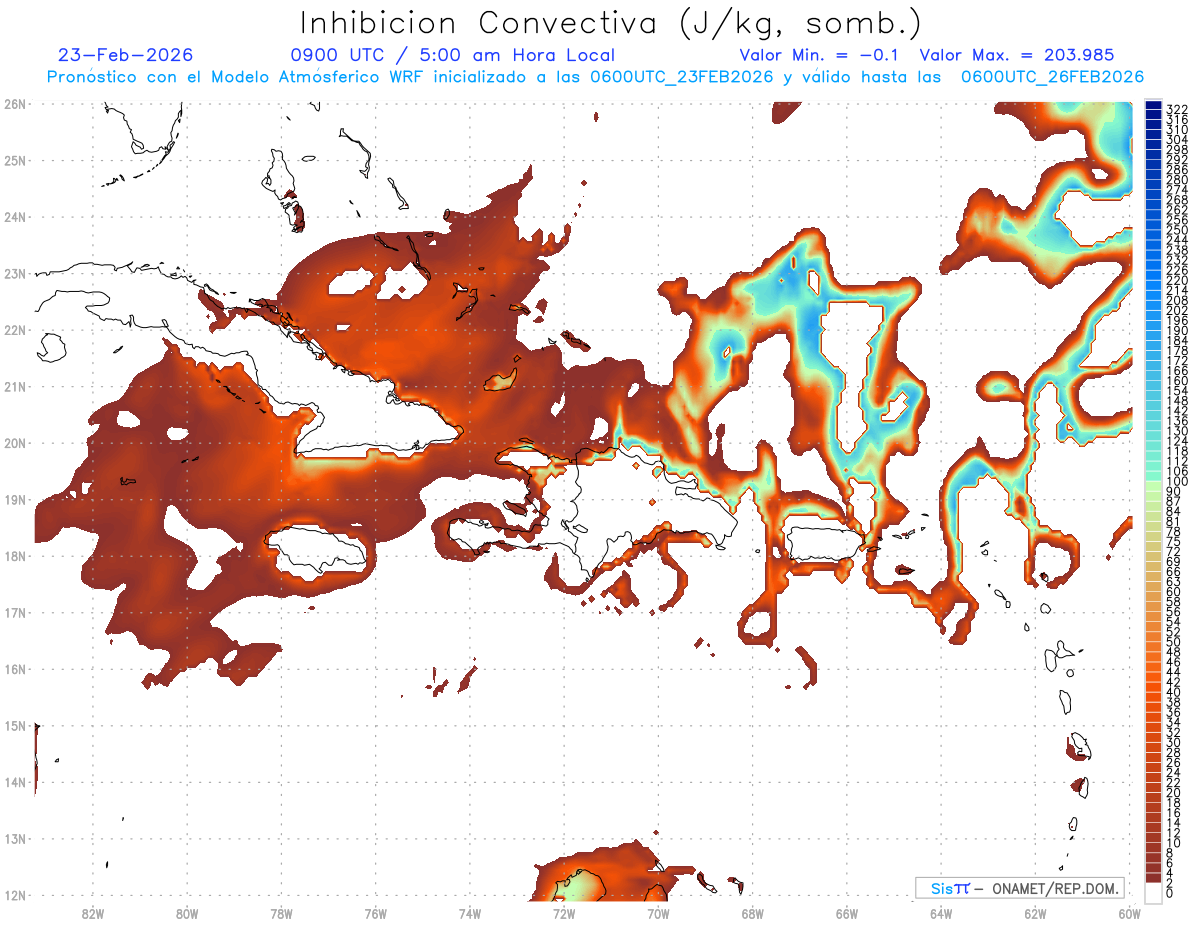Click the white 0 color bar swatch
This screenshot has width=1200, height=927.
(1154, 891)
